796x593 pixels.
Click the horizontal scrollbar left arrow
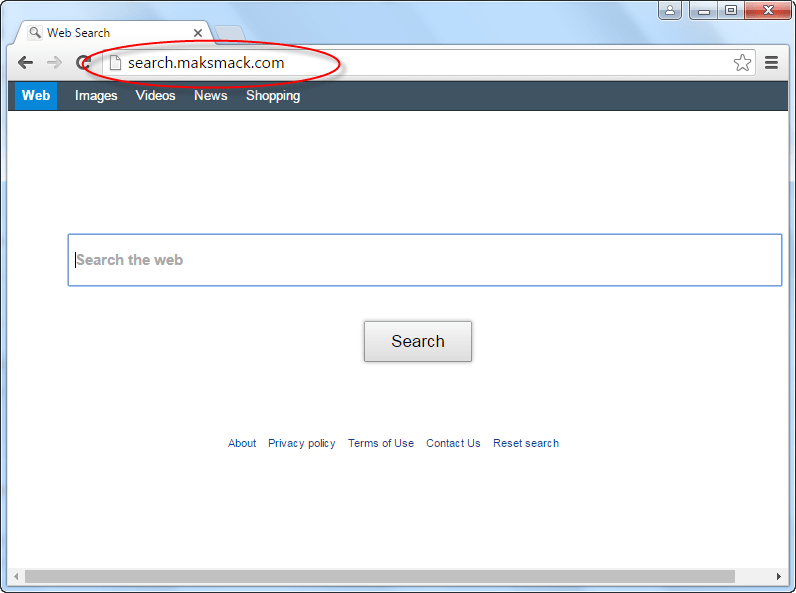(16, 576)
